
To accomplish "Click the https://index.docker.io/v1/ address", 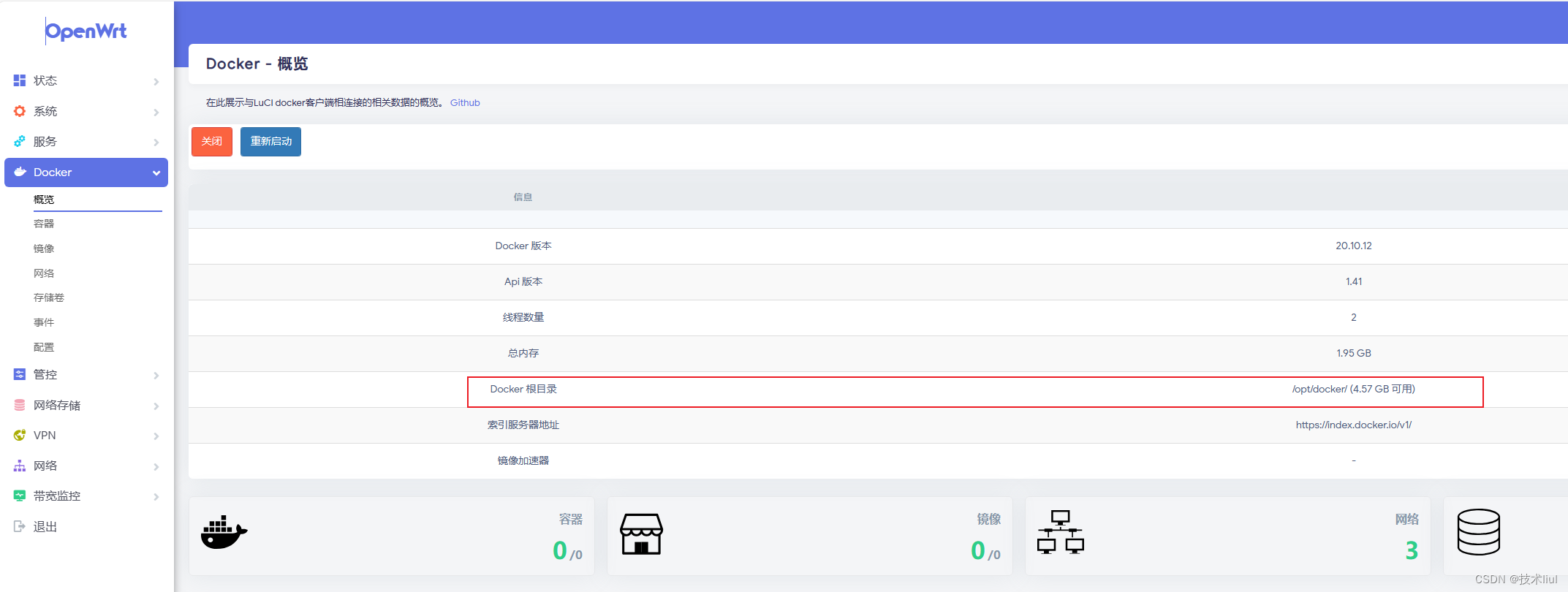I will coord(1354,425).
